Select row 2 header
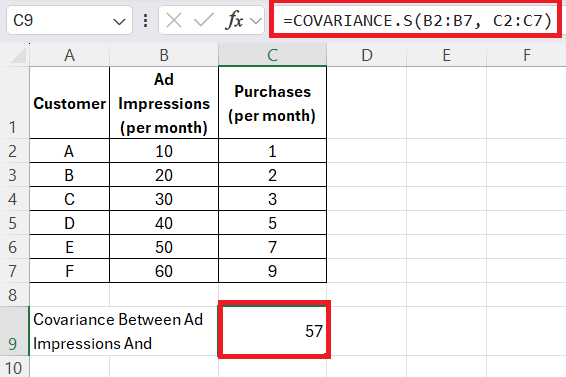 pos(14,151)
